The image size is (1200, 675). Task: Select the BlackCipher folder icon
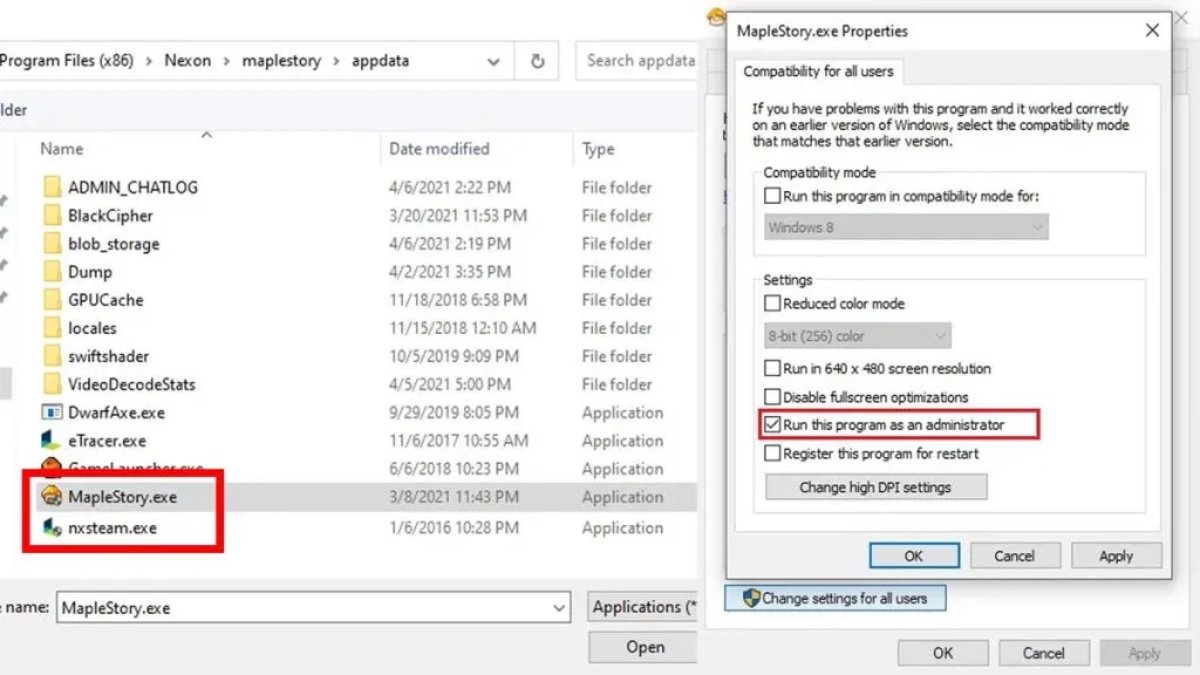(x=53, y=215)
